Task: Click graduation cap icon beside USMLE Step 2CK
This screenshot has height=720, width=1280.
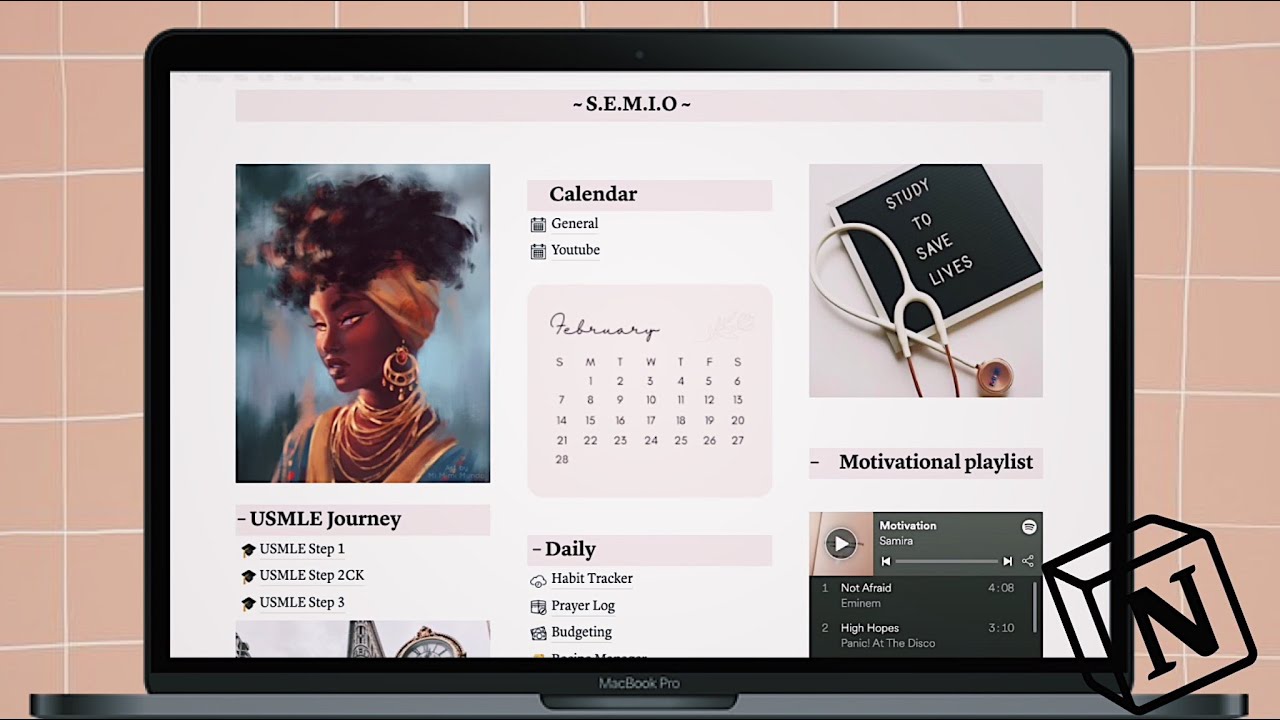Action: (x=248, y=577)
